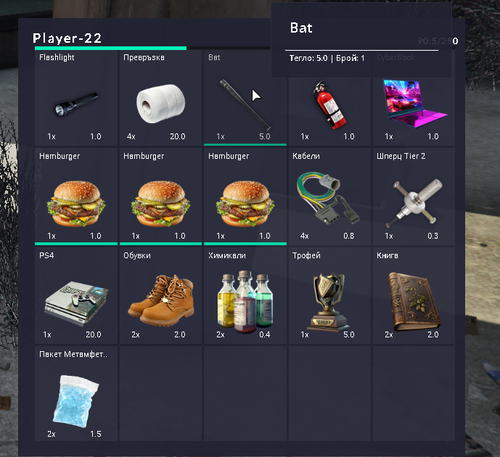500x457 pixels.
Task: Pick the red fire extinguisher icon
Action: 329,104
